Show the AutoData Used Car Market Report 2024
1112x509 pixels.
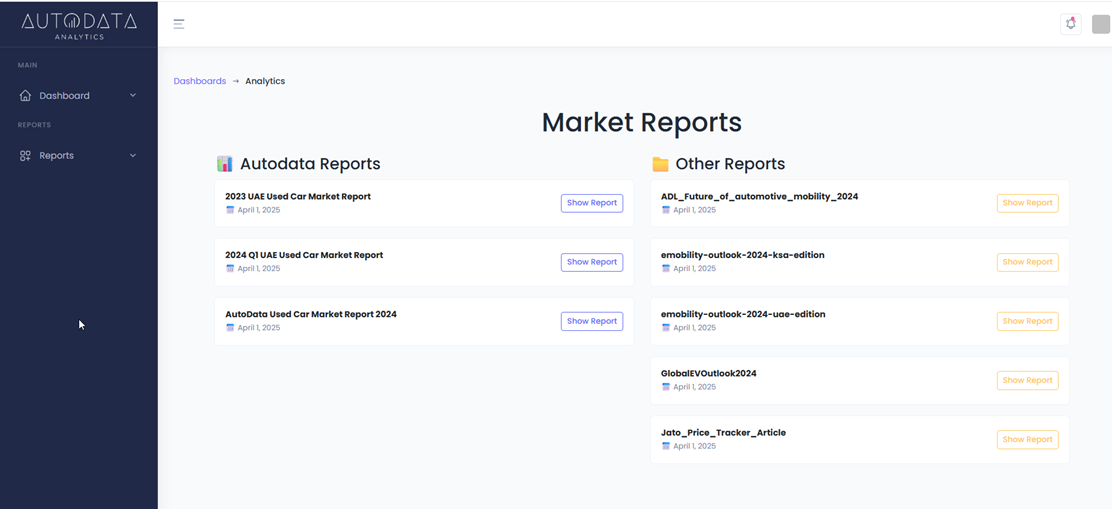coord(591,321)
